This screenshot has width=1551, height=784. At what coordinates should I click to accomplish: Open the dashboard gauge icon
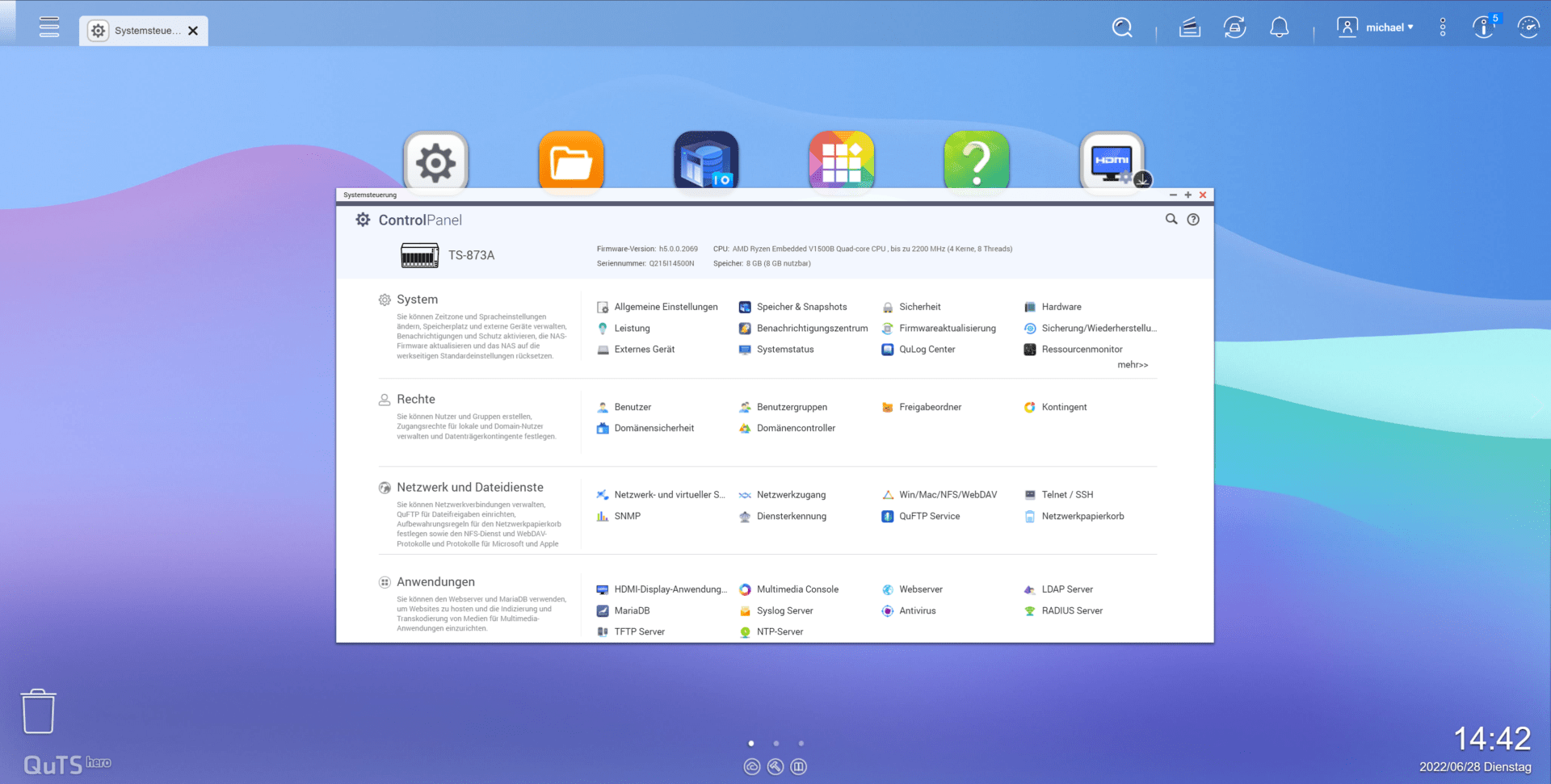click(x=1528, y=28)
